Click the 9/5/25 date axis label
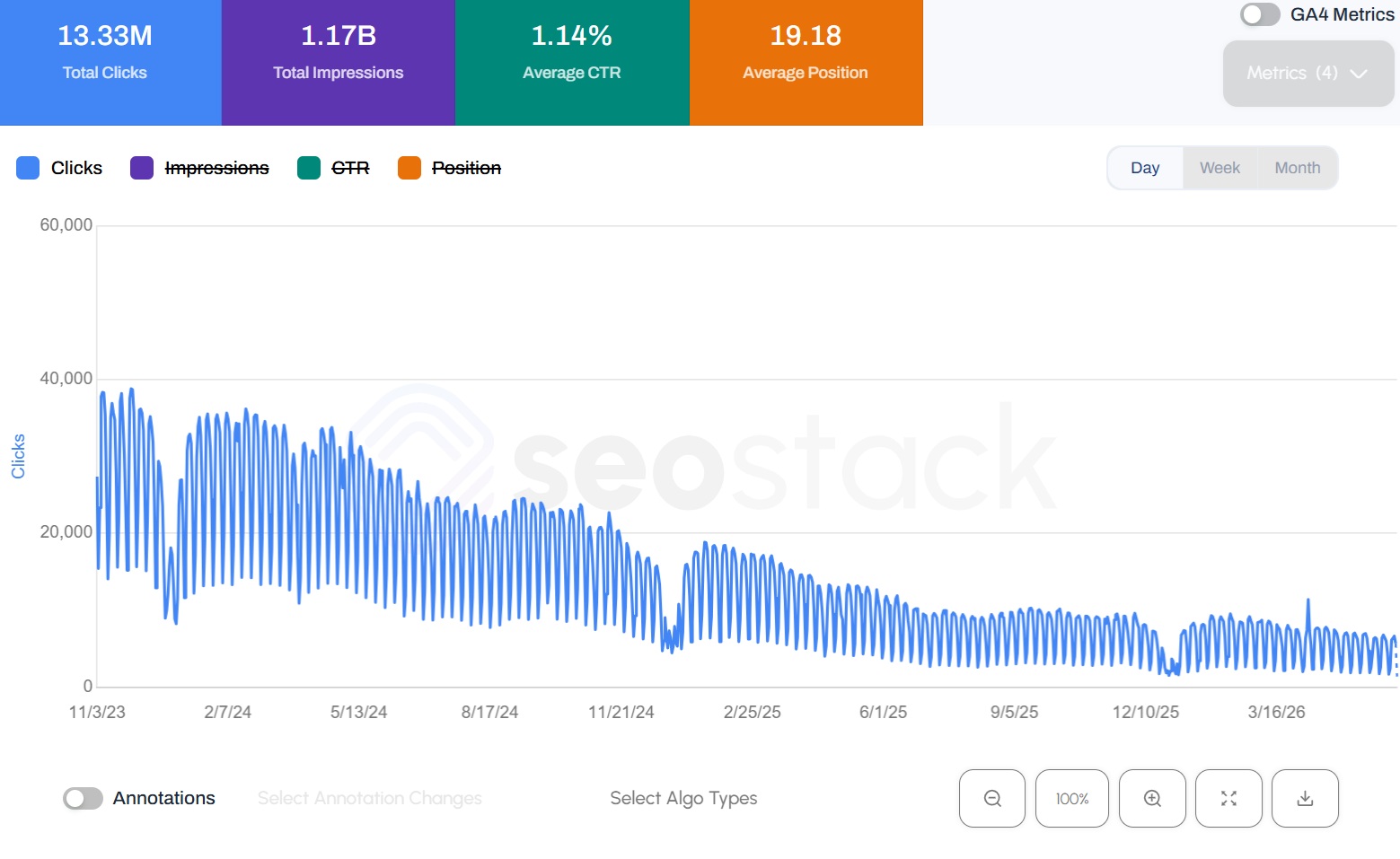 pos(1014,712)
